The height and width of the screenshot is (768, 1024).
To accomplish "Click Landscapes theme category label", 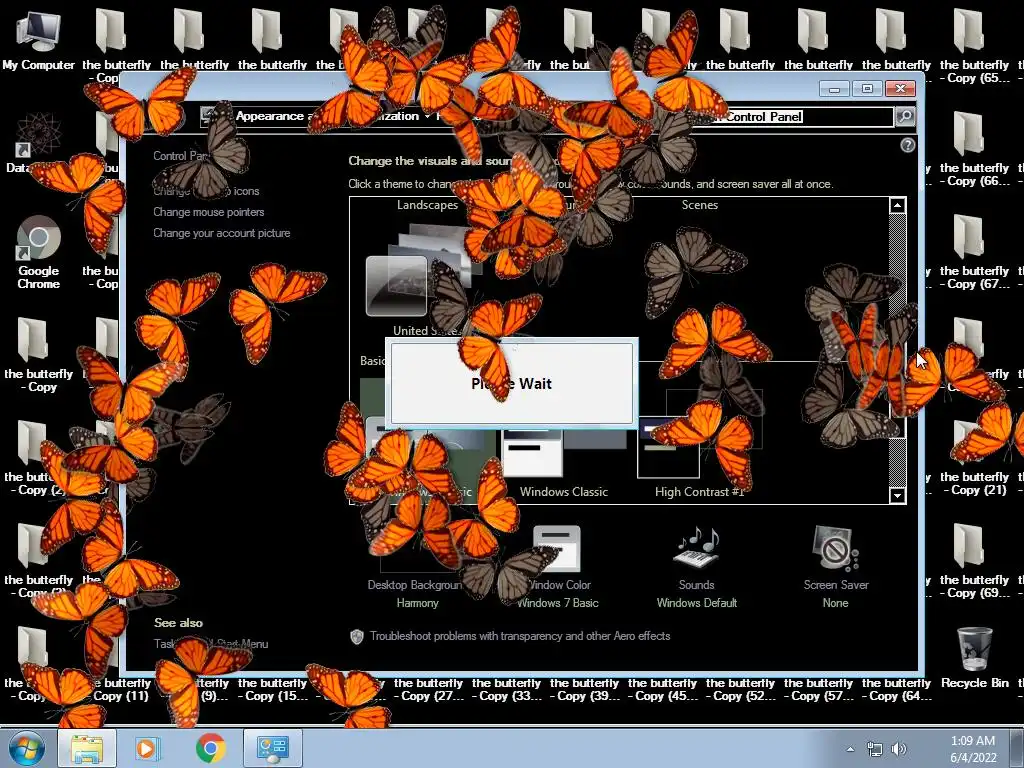I will 427,205.
